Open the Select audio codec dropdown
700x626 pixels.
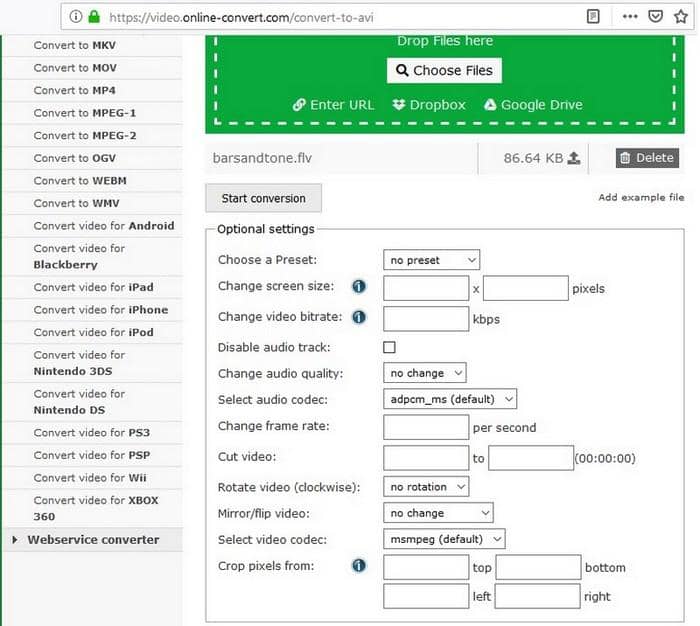coord(450,399)
